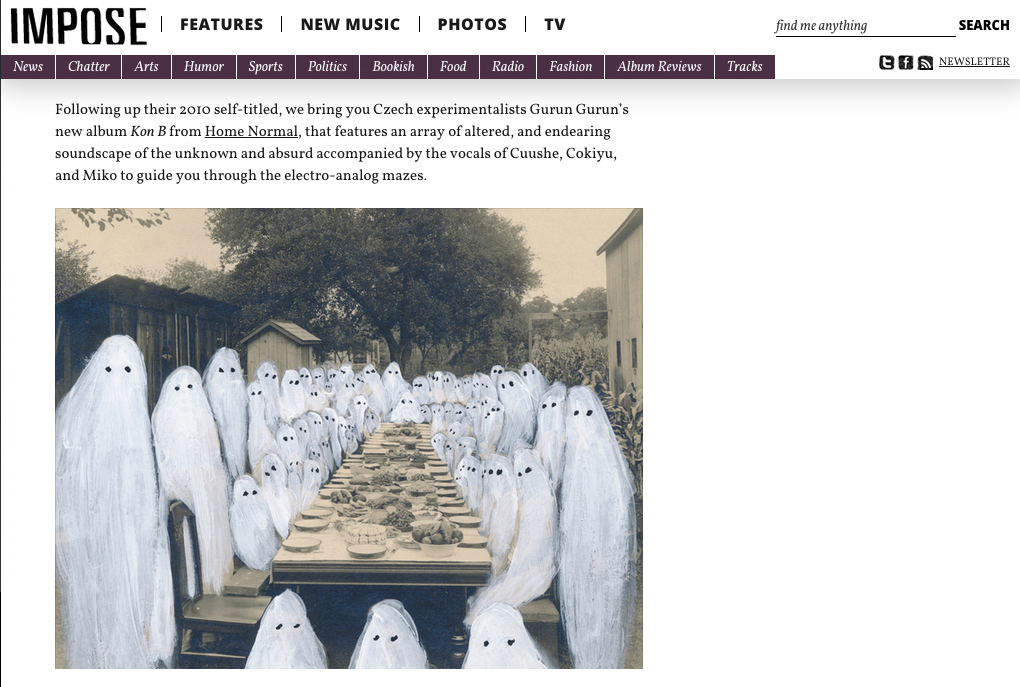1020x687 pixels.
Task: Open the RSS feed icon
Action: pyautogui.click(x=925, y=62)
